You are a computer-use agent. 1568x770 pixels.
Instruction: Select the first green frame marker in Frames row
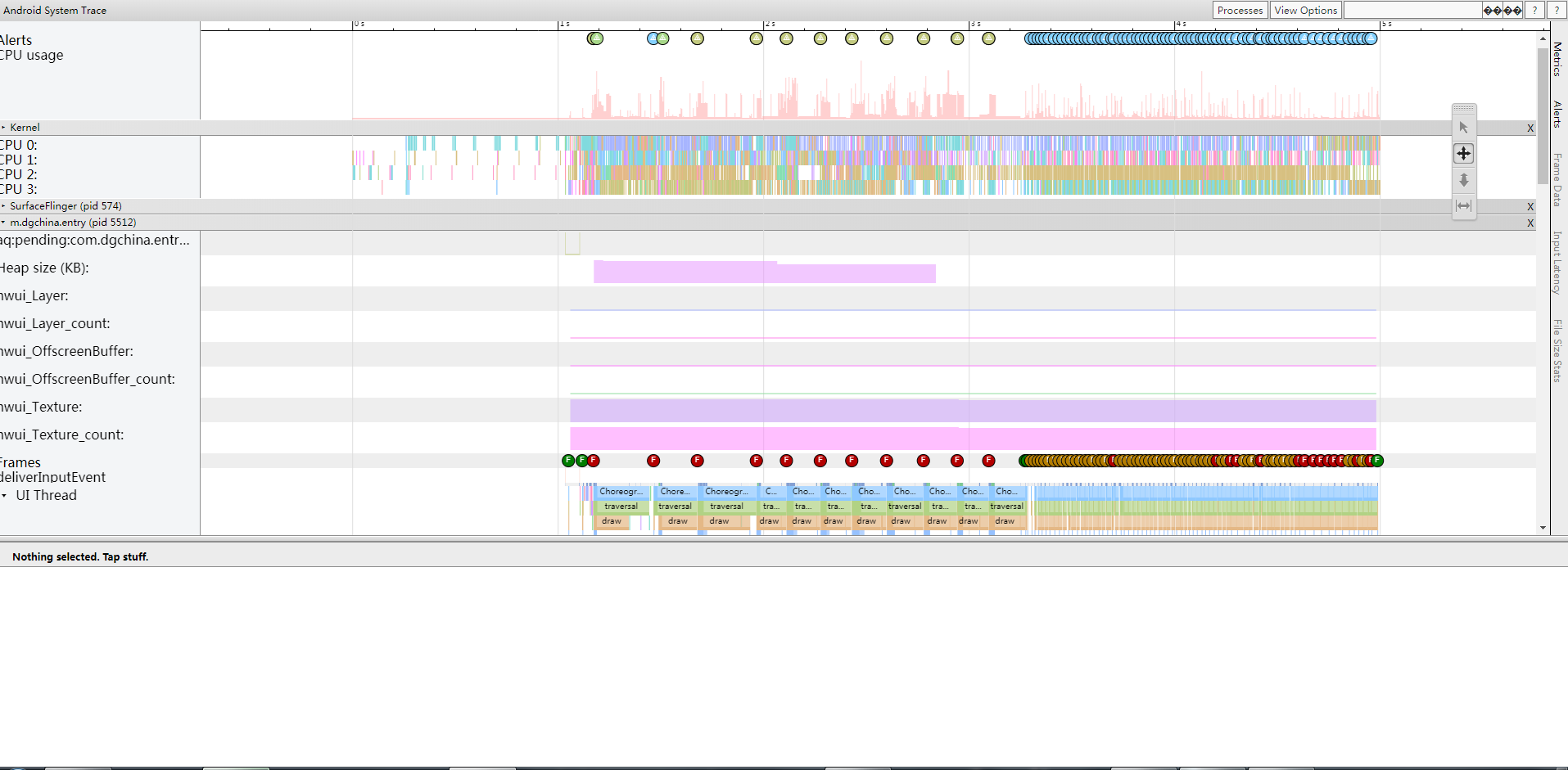tap(568, 461)
